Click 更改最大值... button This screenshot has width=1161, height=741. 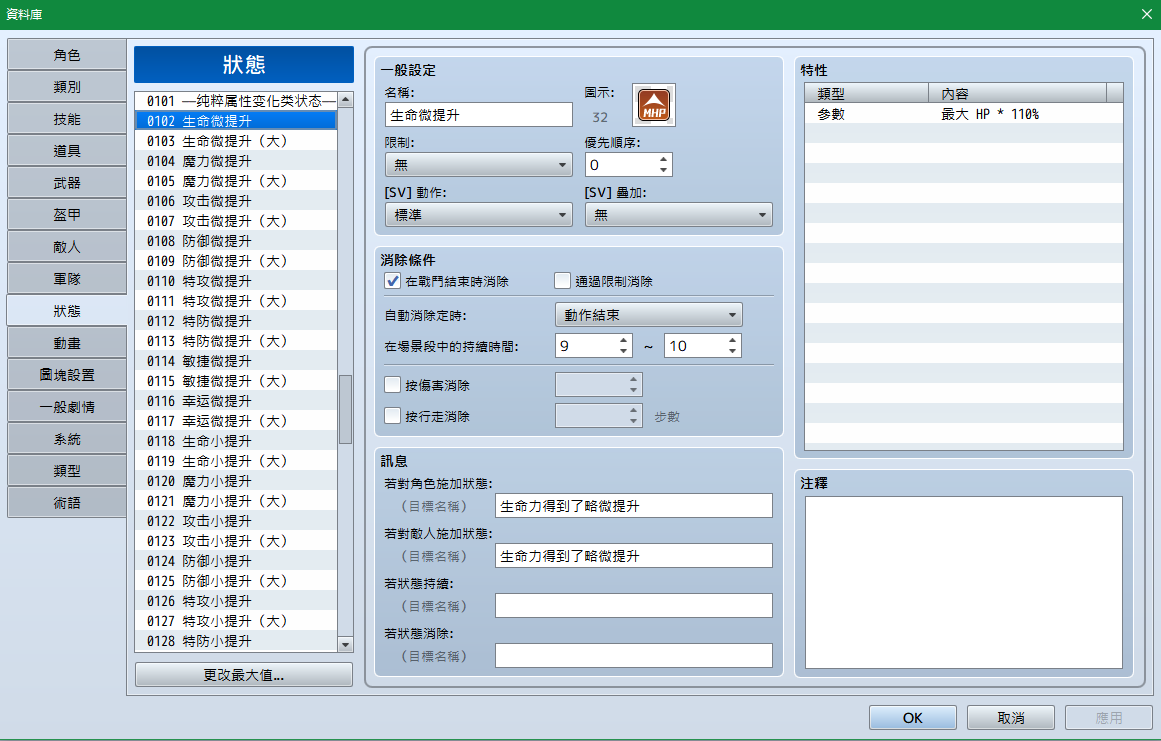pyautogui.click(x=244, y=675)
